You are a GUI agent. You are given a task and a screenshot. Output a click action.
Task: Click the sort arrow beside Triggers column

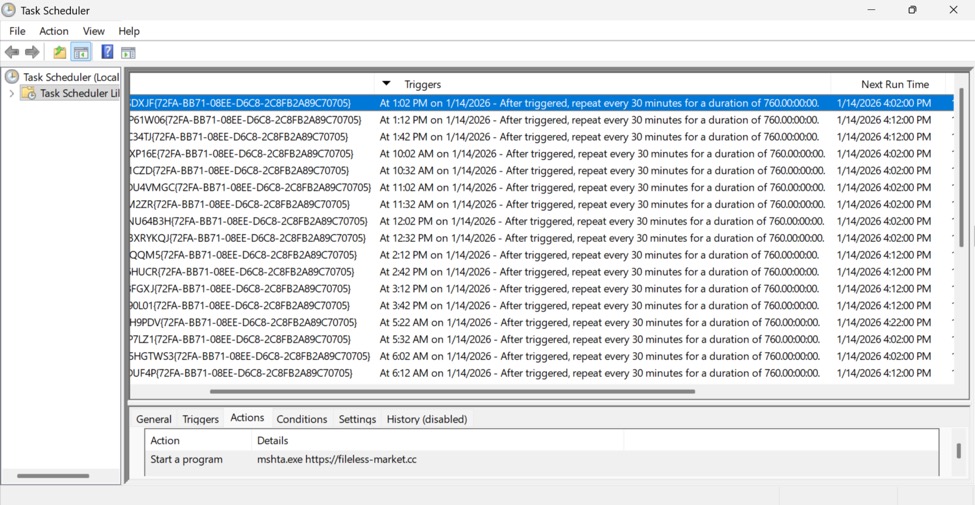[387, 84]
